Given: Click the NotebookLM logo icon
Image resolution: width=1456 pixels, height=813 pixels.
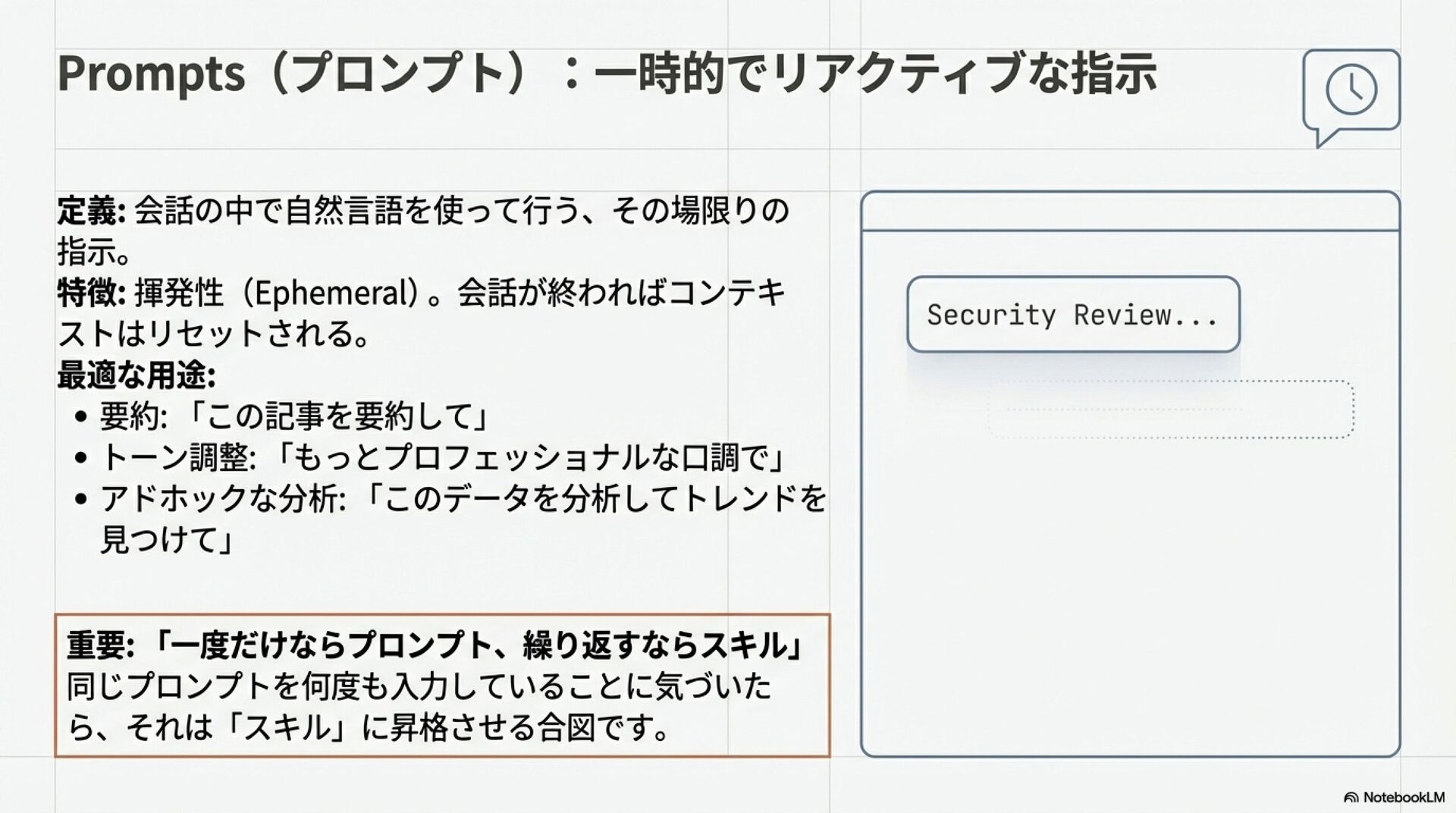Looking at the screenshot, I should coord(1351,797).
